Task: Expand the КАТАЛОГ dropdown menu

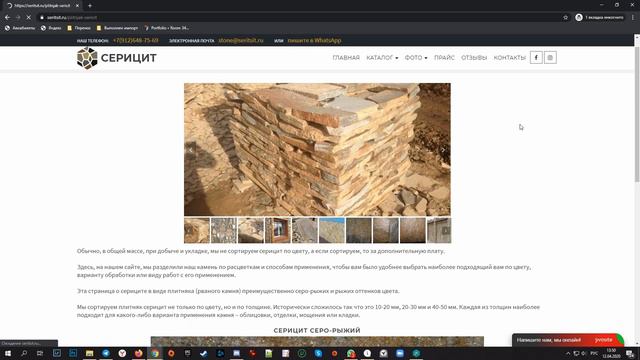Action: coord(382,58)
